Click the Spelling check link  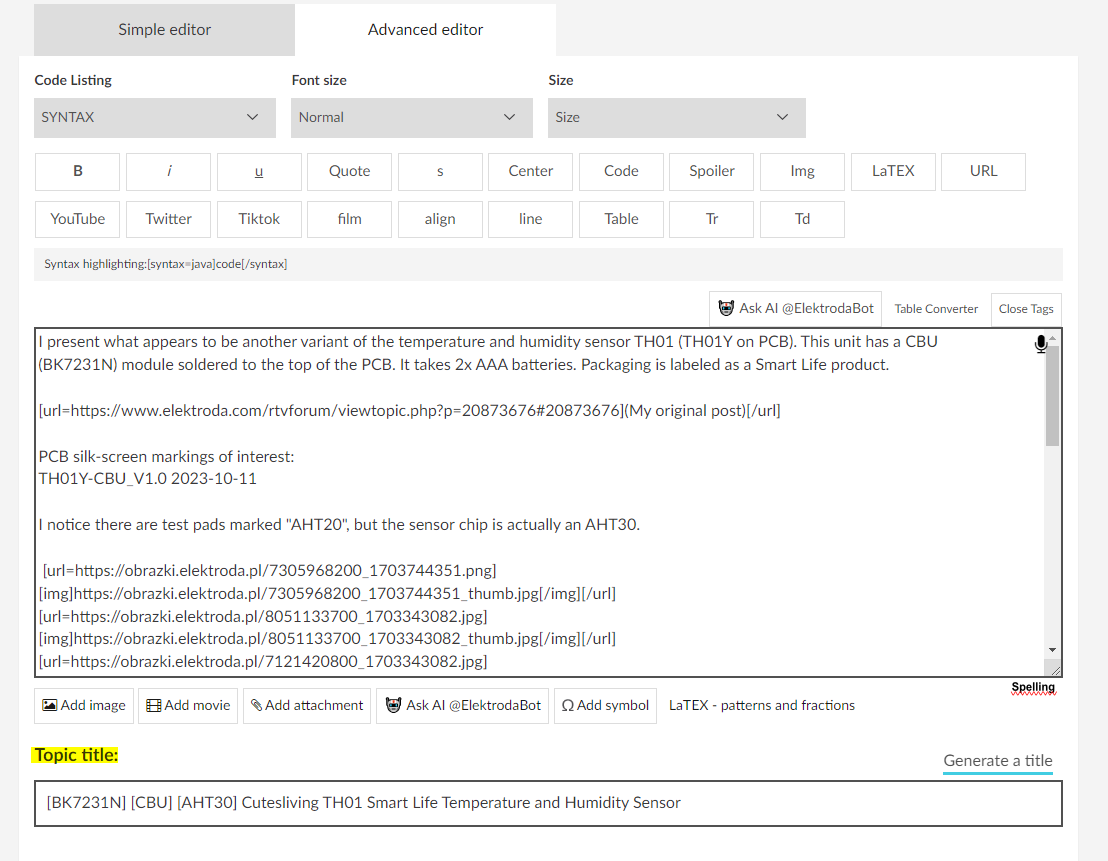click(x=1033, y=687)
